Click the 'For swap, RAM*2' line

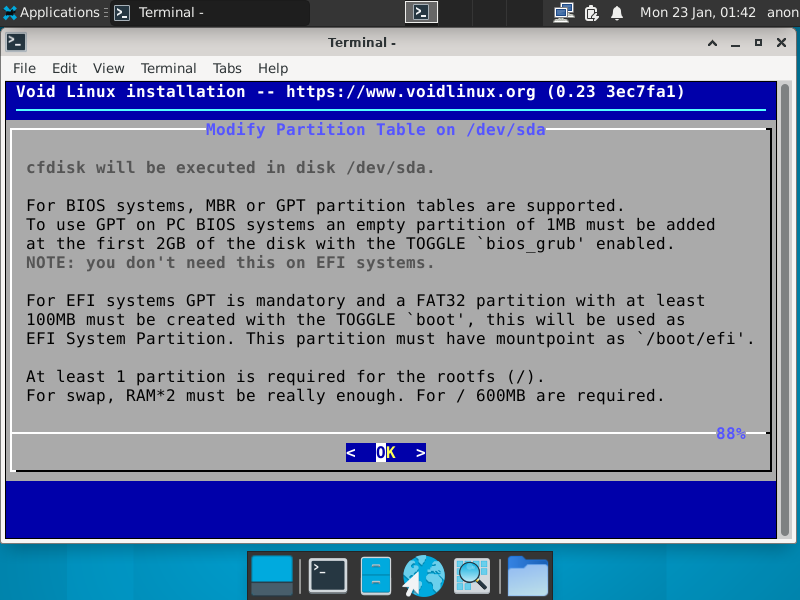tap(345, 395)
